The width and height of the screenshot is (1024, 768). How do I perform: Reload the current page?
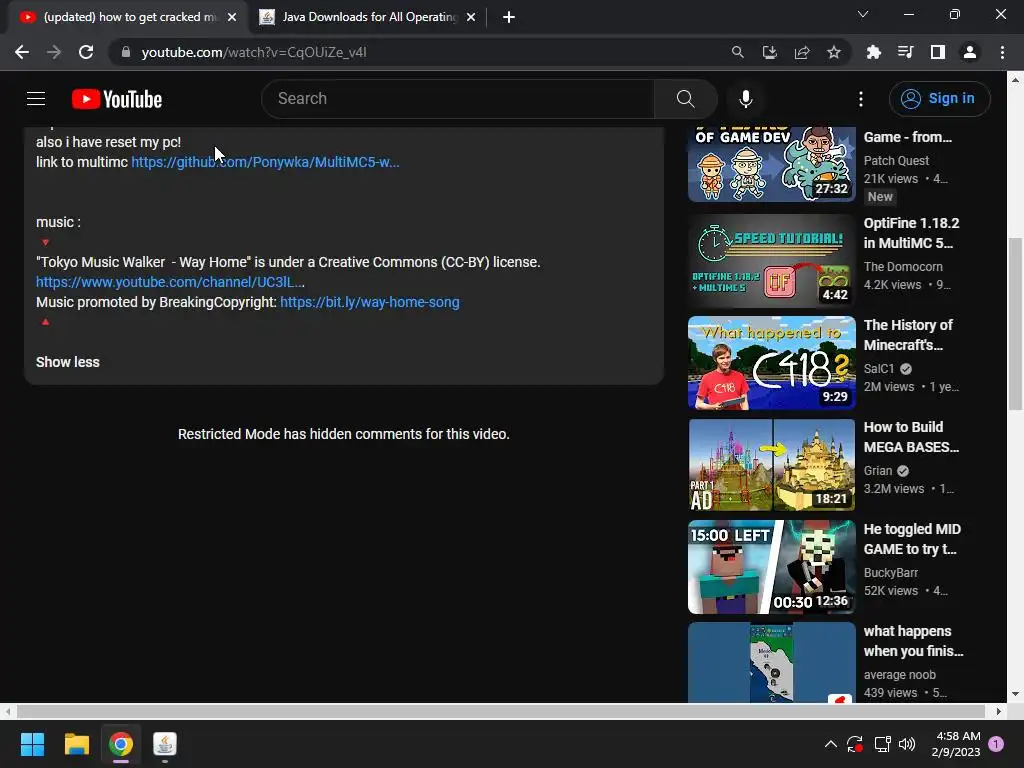86,52
